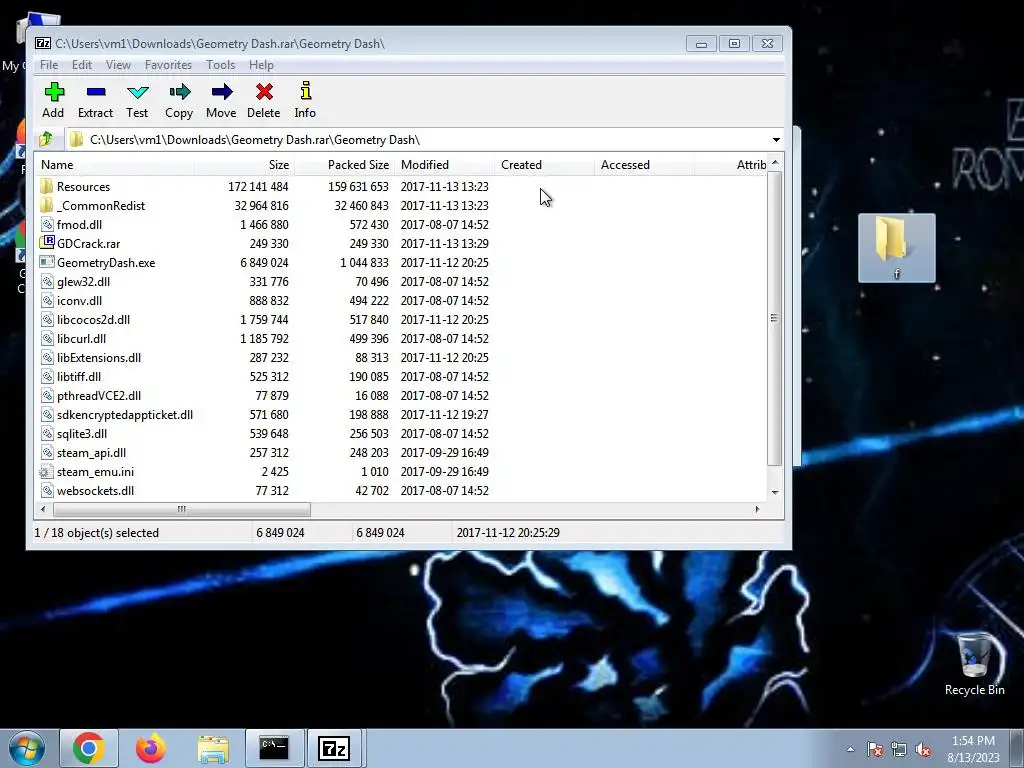Click the Extract toolbar icon
1024x768 pixels.
click(x=96, y=91)
